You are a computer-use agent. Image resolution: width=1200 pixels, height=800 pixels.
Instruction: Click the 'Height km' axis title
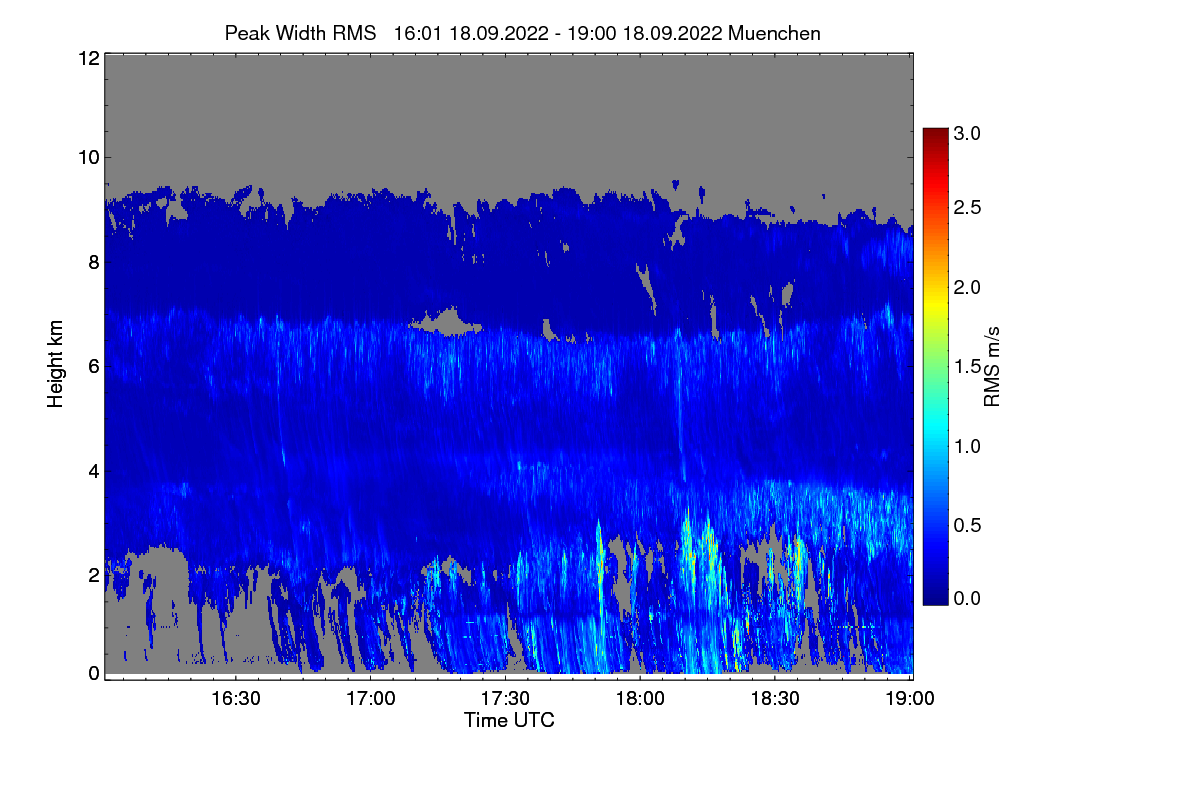55,365
